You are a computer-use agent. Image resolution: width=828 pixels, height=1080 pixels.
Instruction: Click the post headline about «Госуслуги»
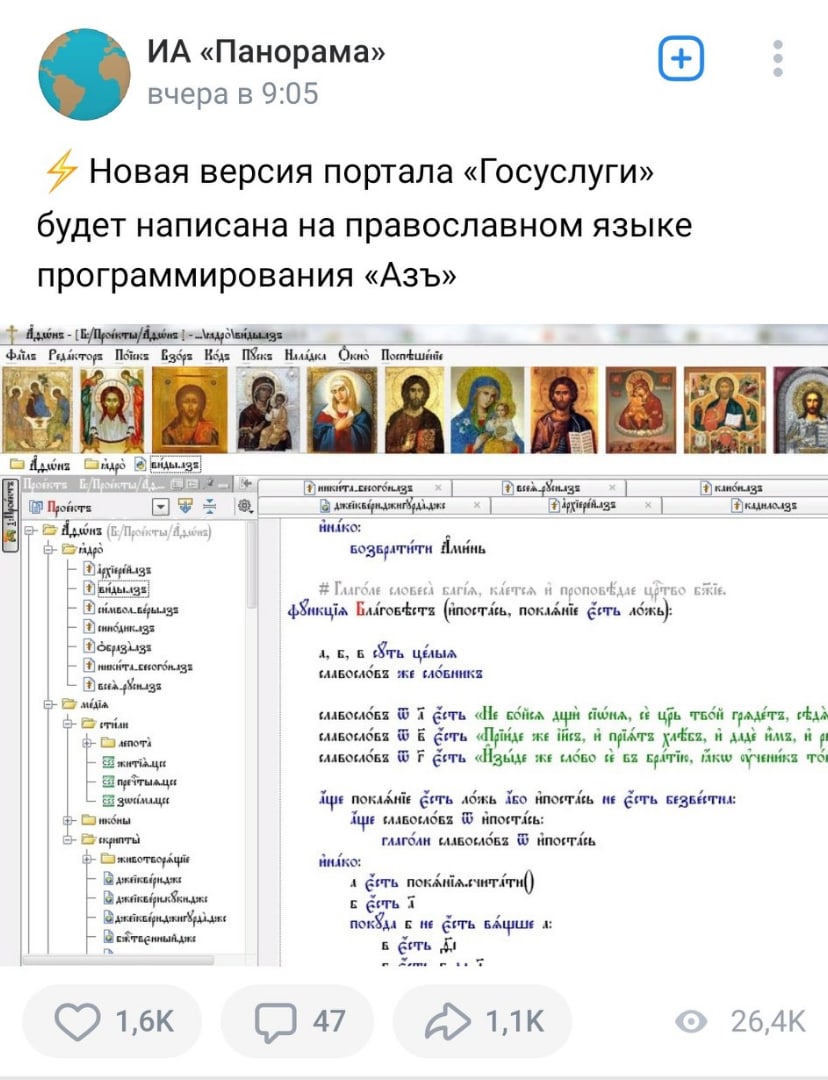point(364,224)
